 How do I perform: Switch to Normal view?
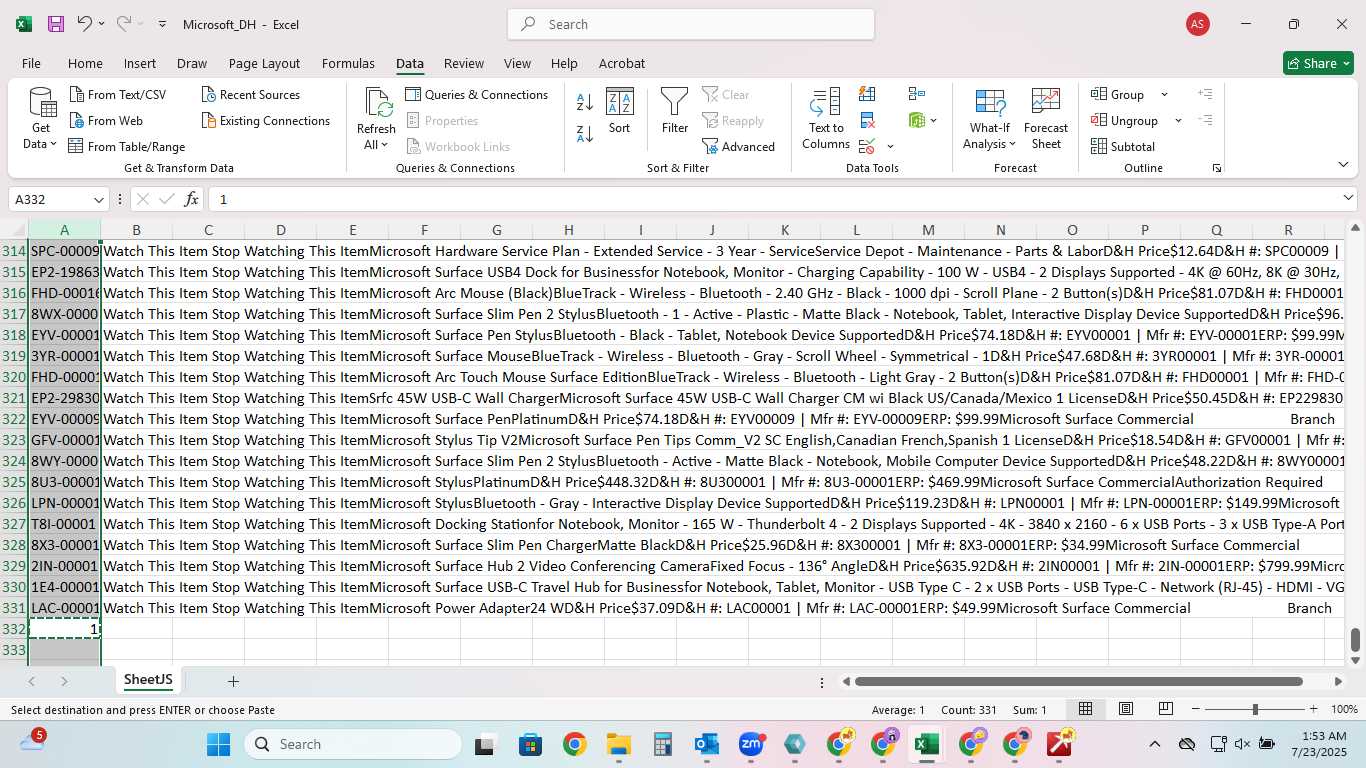click(x=1085, y=709)
